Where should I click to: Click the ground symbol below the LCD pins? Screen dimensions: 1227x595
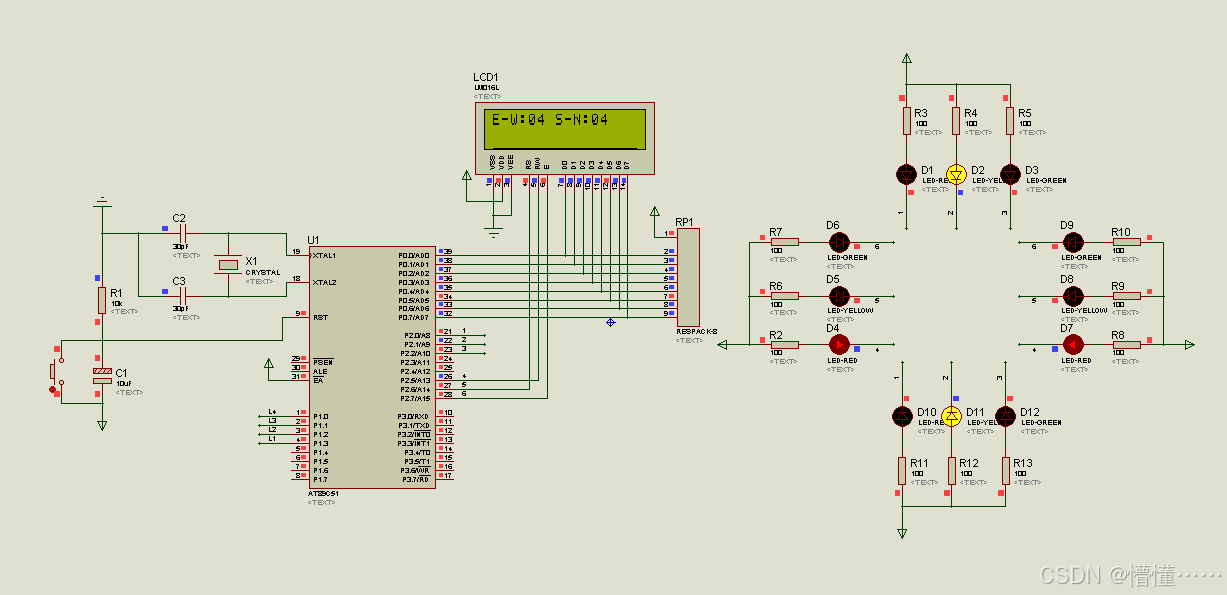(x=493, y=230)
